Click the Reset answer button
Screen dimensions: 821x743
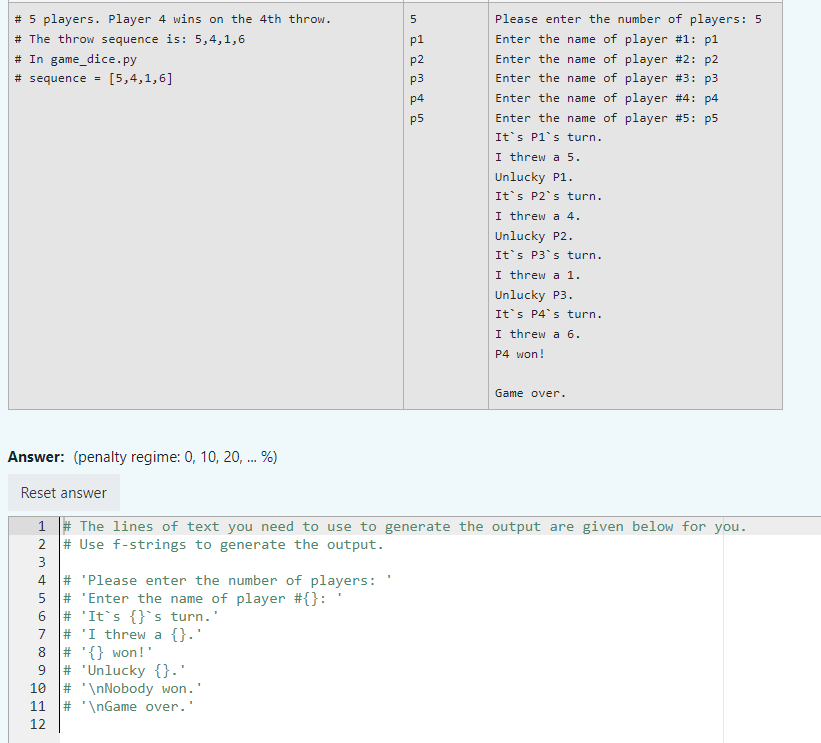64,493
